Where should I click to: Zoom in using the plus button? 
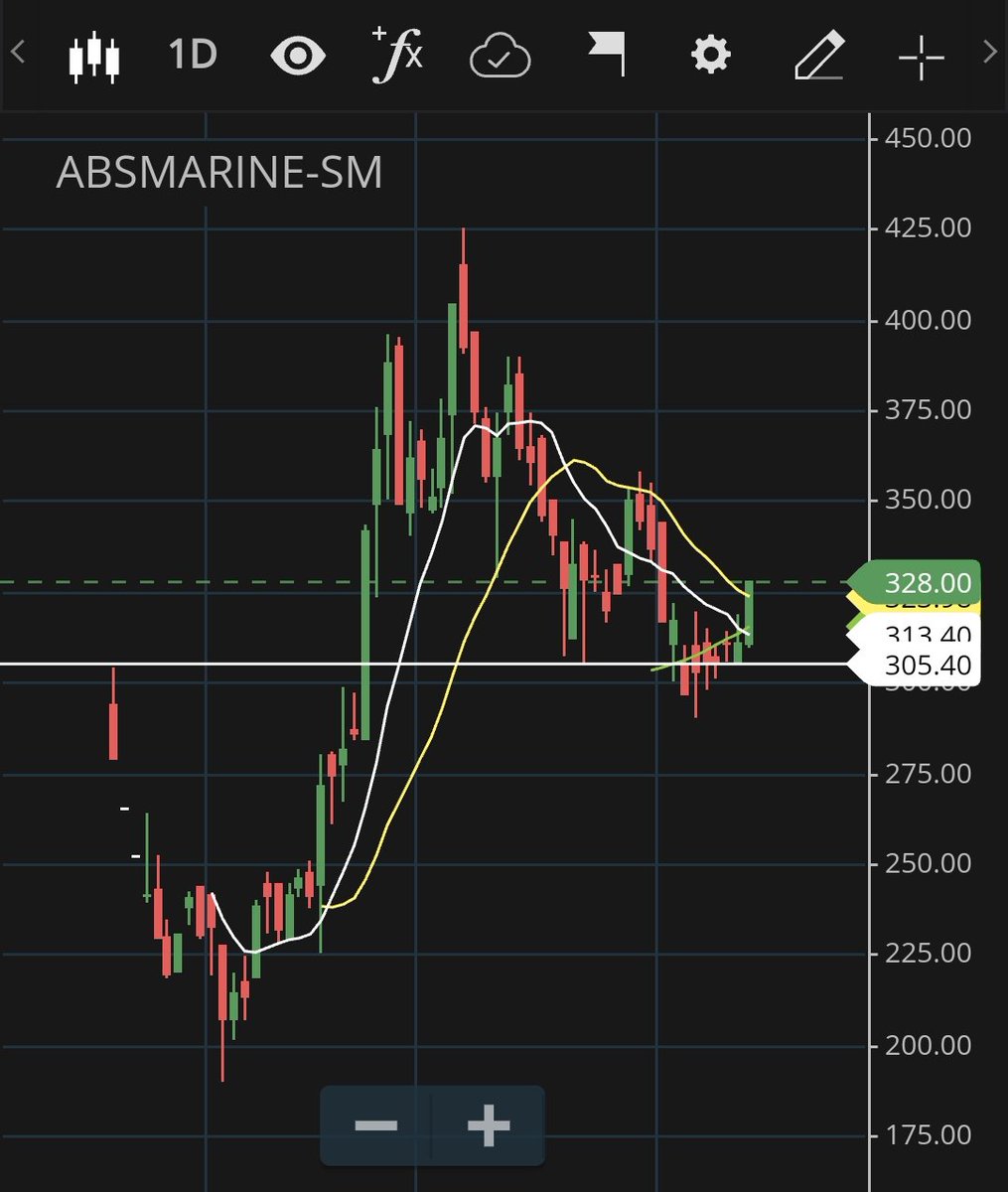tap(488, 1125)
